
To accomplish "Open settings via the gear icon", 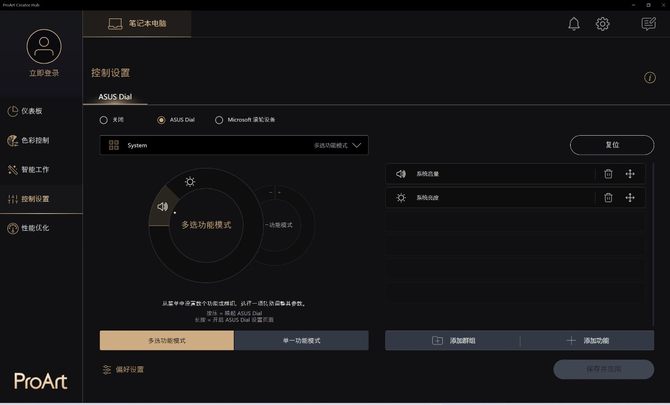I will point(602,23).
